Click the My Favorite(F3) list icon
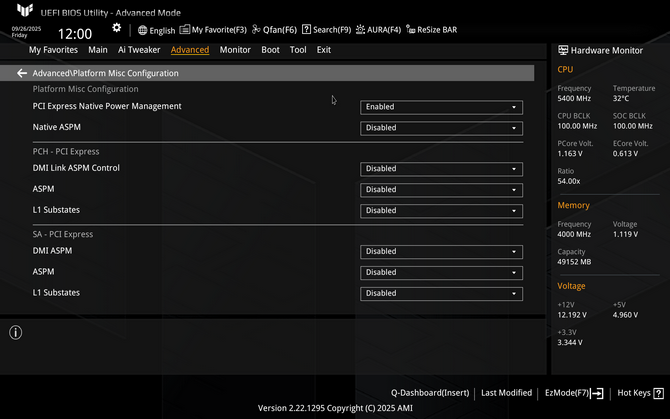This screenshot has width=670, height=419. click(185, 29)
